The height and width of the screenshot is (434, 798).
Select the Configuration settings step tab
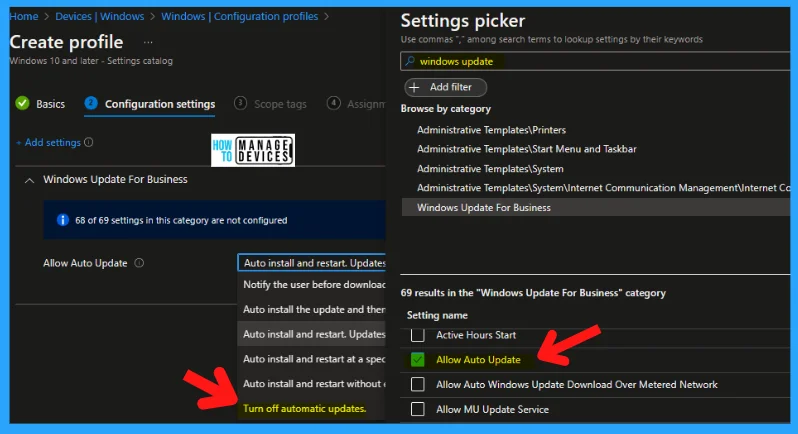[x=150, y=104]
